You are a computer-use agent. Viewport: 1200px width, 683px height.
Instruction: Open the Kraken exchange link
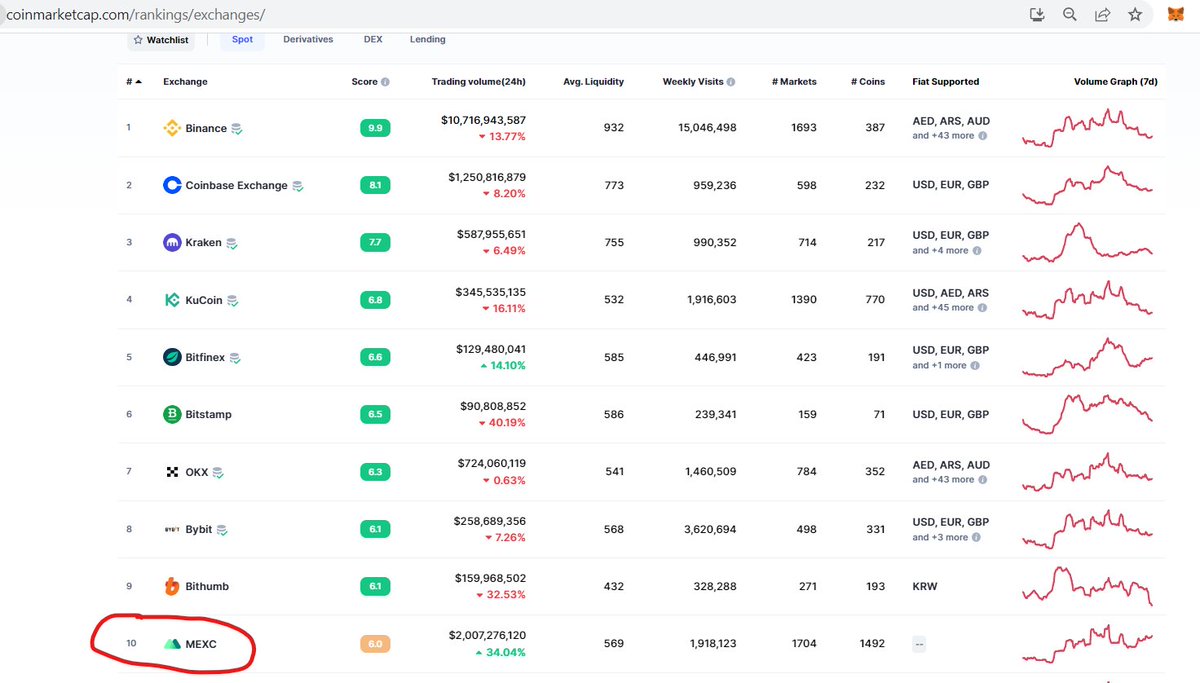point(203,243)
